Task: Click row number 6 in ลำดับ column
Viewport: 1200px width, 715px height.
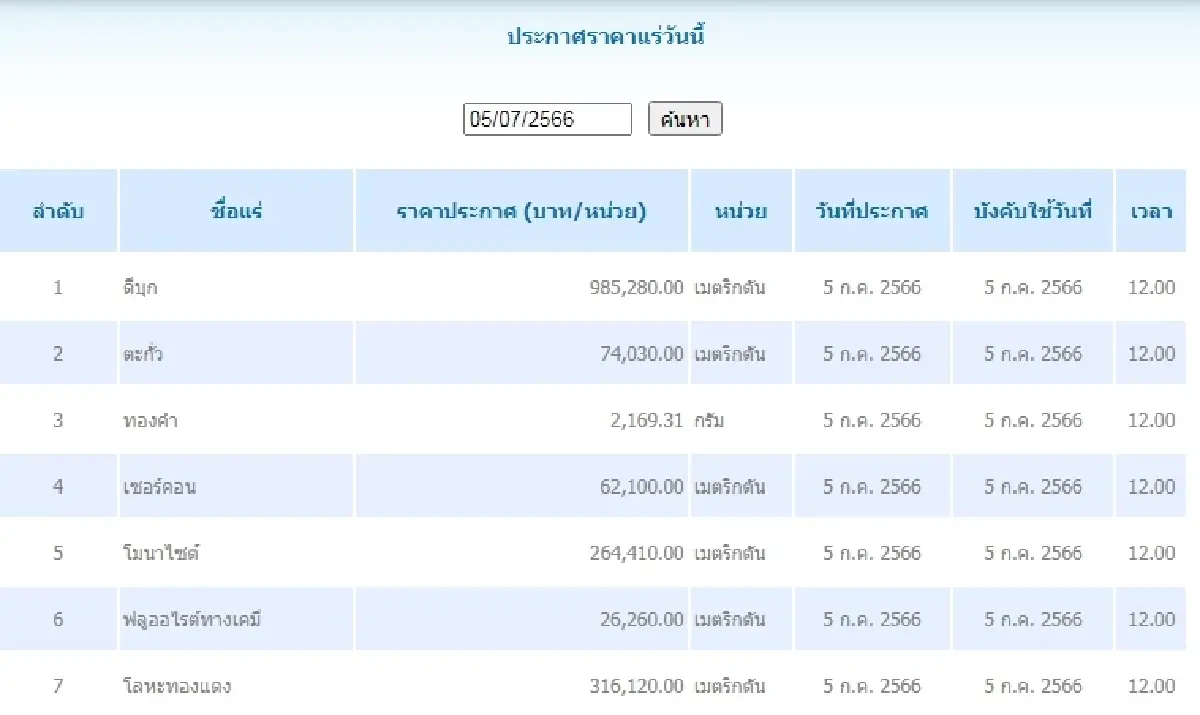Action: (x=58, y=620)
